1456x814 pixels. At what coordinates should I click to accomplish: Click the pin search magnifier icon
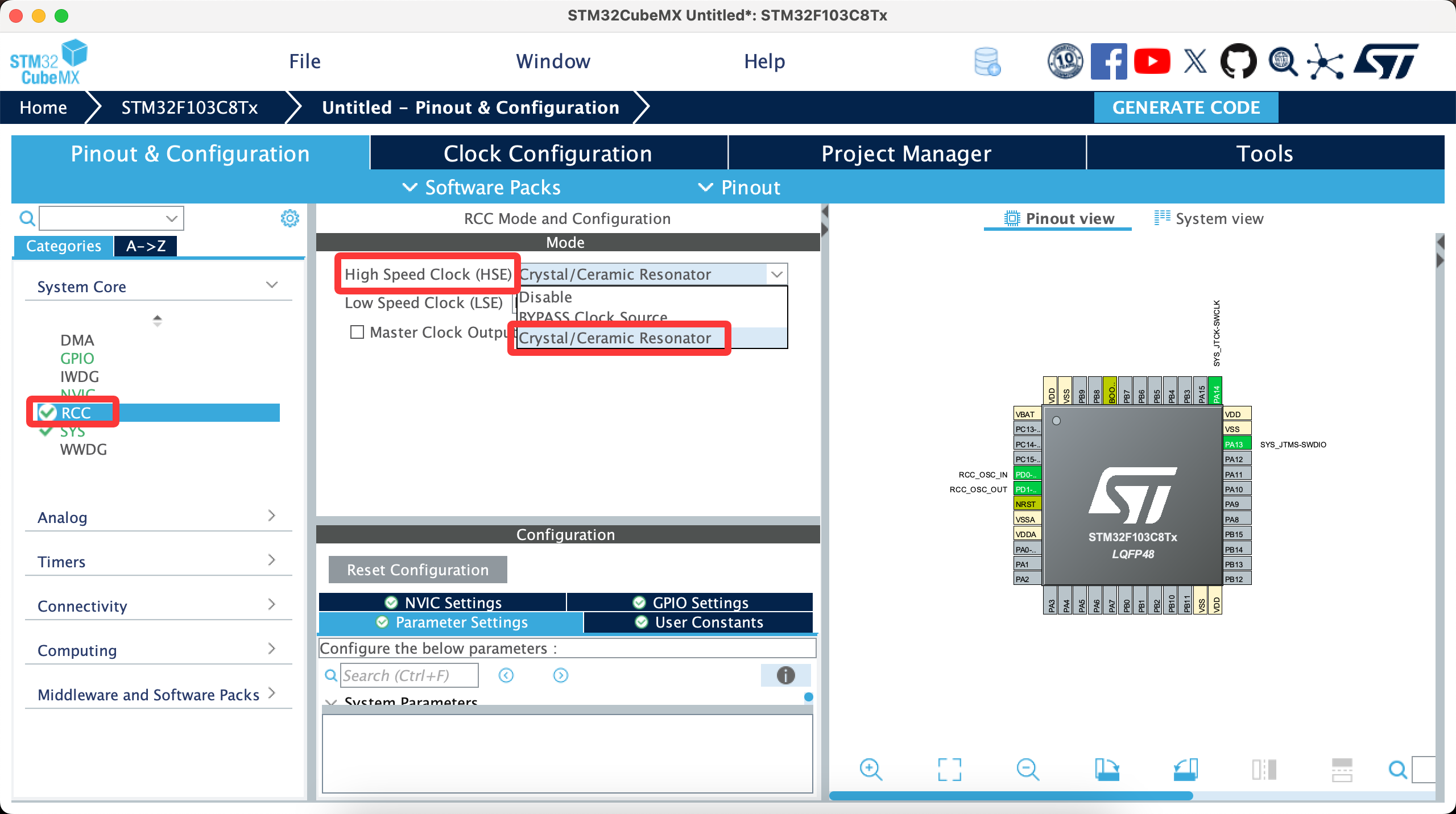pyautogui.click(x=1397, y=770)
